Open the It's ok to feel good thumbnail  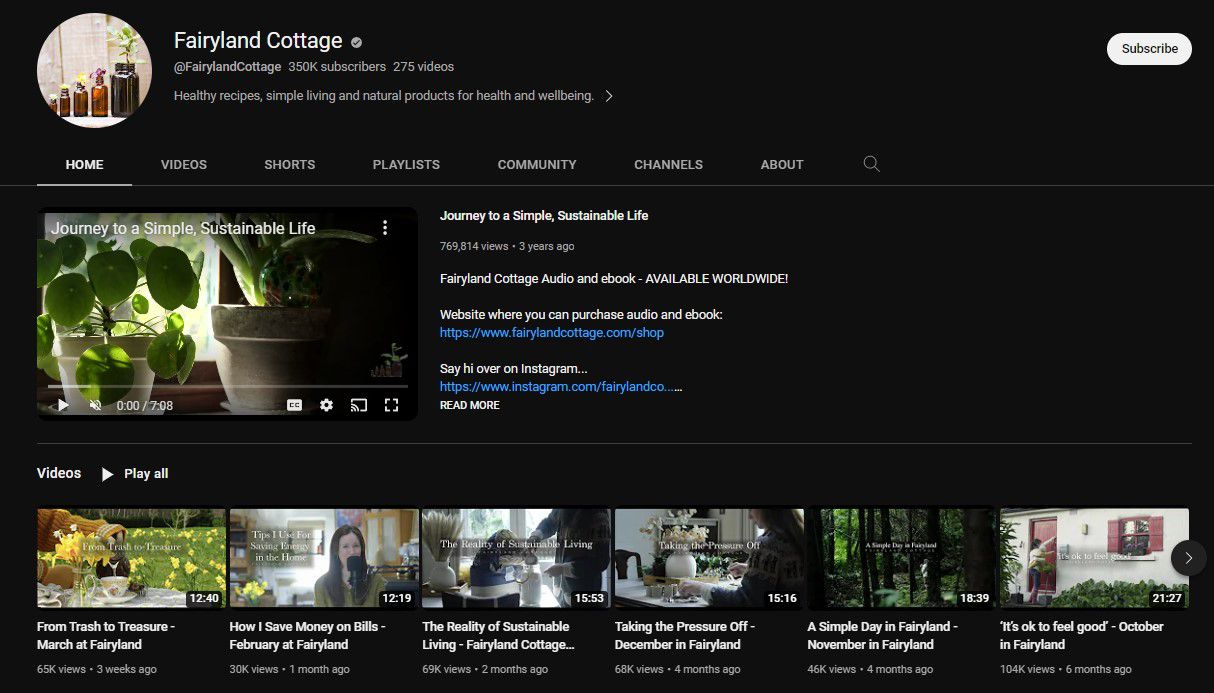coord(1094,559)
